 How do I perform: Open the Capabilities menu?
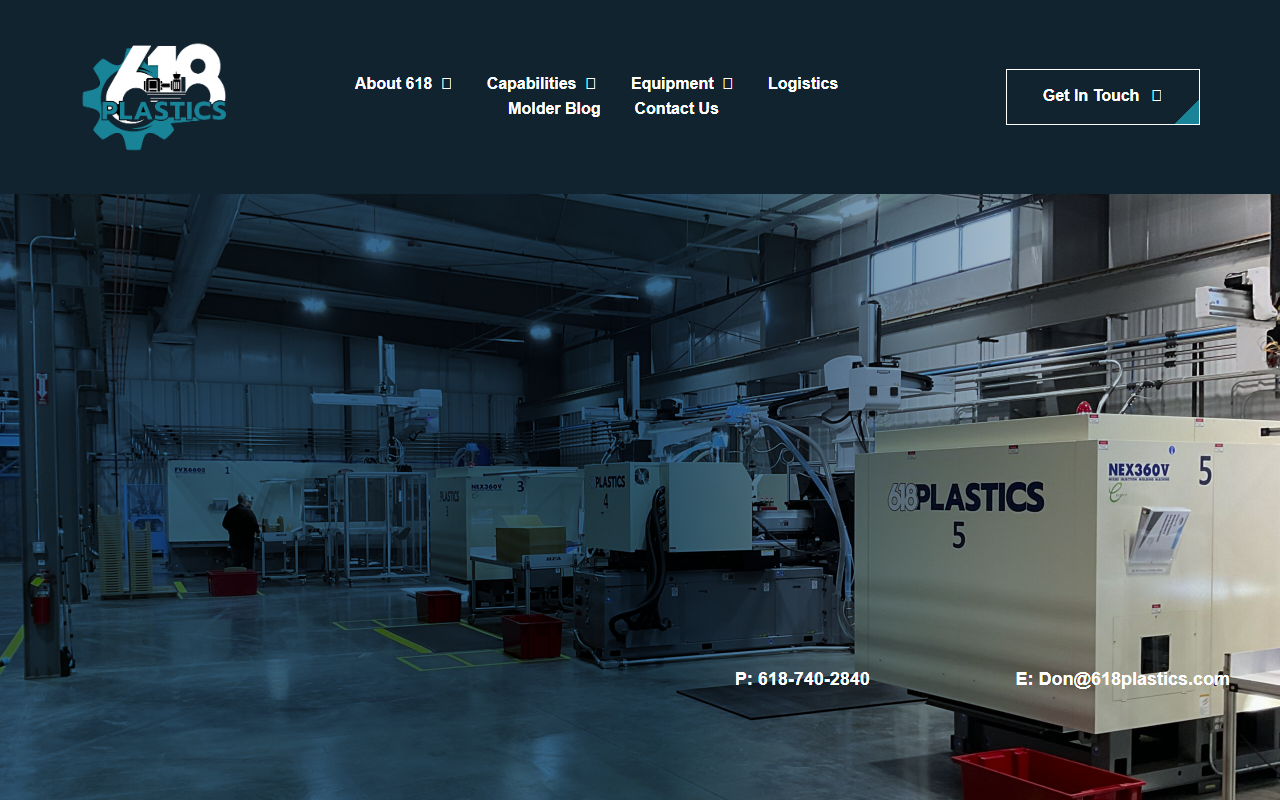pos(531,83)
